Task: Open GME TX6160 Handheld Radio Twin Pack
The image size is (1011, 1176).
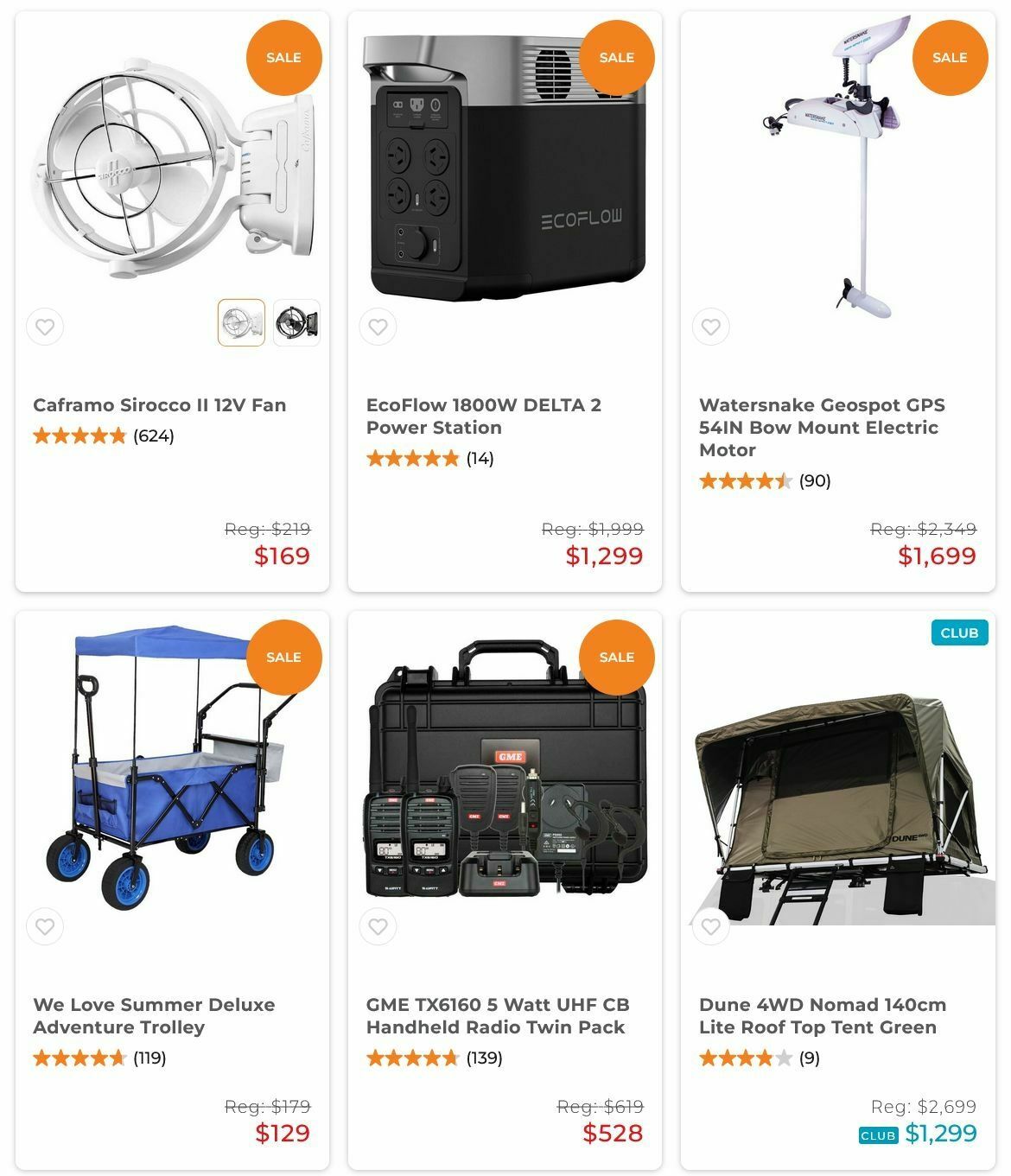Action: click(498, 1015)
